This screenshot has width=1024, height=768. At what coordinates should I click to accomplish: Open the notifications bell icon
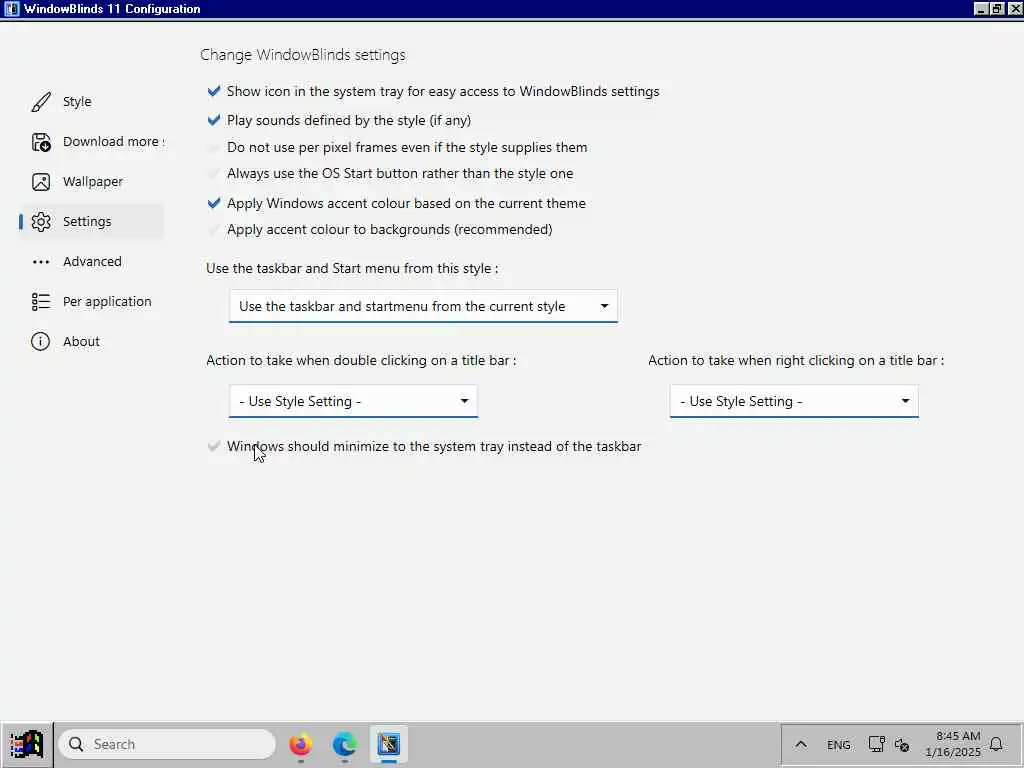[x=996, y=744]
